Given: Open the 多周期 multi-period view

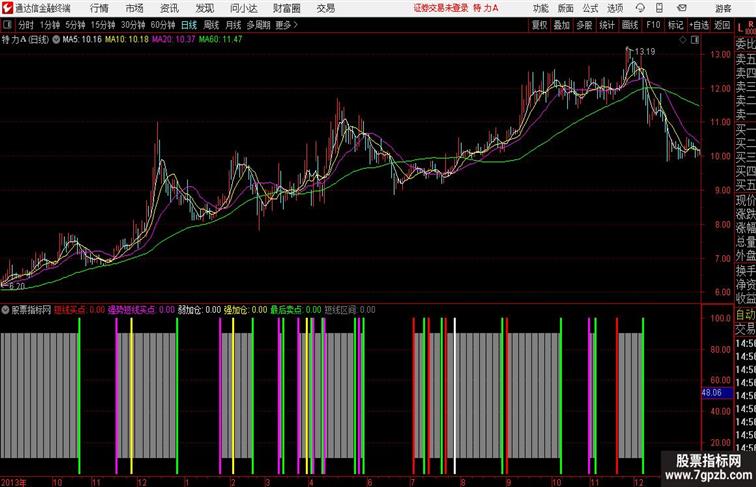Looking at the screenshot, I should pyautogui.click(x=258, y=25).
